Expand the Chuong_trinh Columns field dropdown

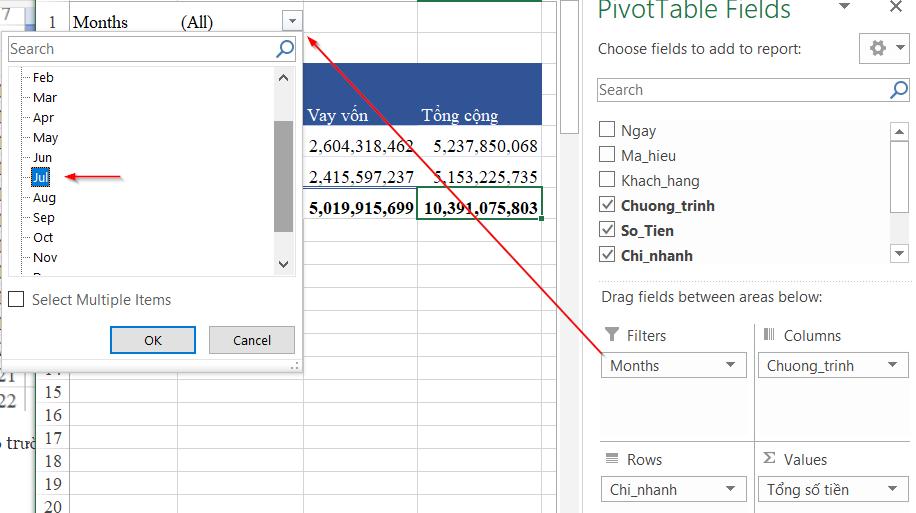tap(889, 366)
